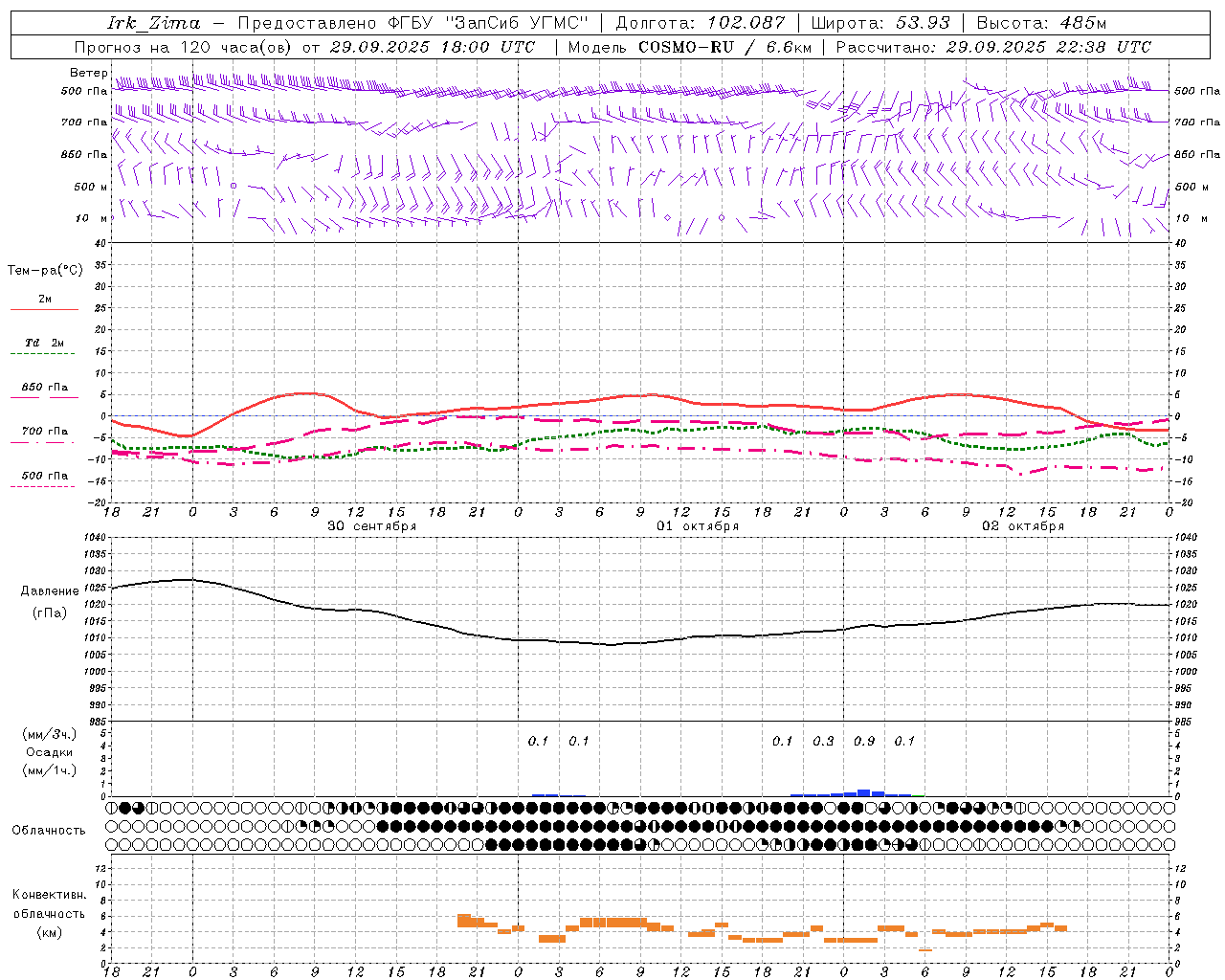Select the provider text ФГБУ "ЗапСиб УГМС"
The width and height of the screenshot is (1225, 980).
click(x=488, y=23)
